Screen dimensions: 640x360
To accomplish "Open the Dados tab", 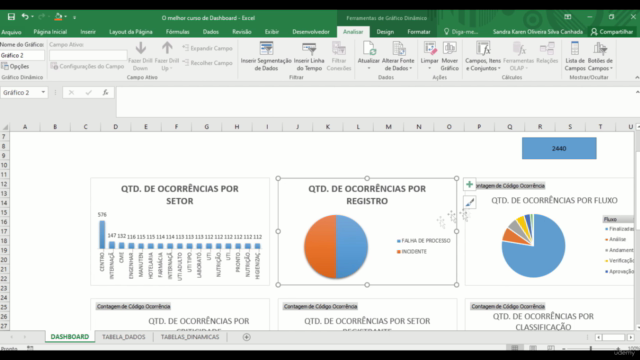I will click(x=211, y=32).
